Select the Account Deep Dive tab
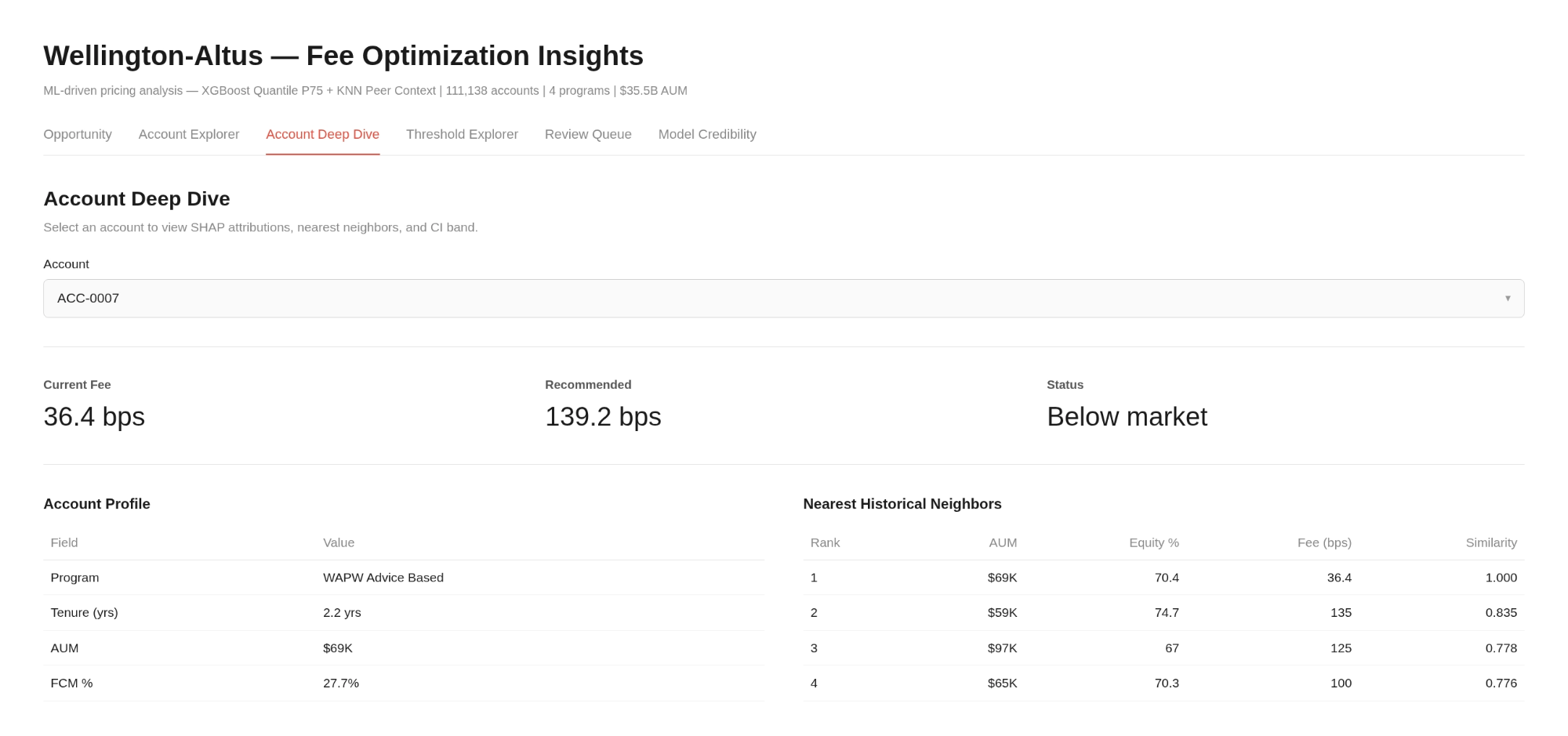The image size is (1568, 736). (323, 134)
